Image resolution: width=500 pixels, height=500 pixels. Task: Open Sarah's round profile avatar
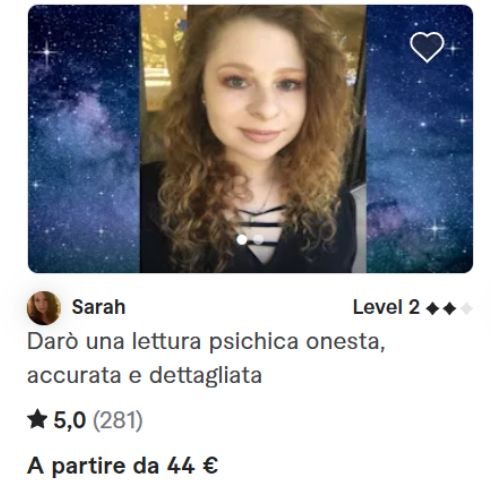tap(44, 308)
